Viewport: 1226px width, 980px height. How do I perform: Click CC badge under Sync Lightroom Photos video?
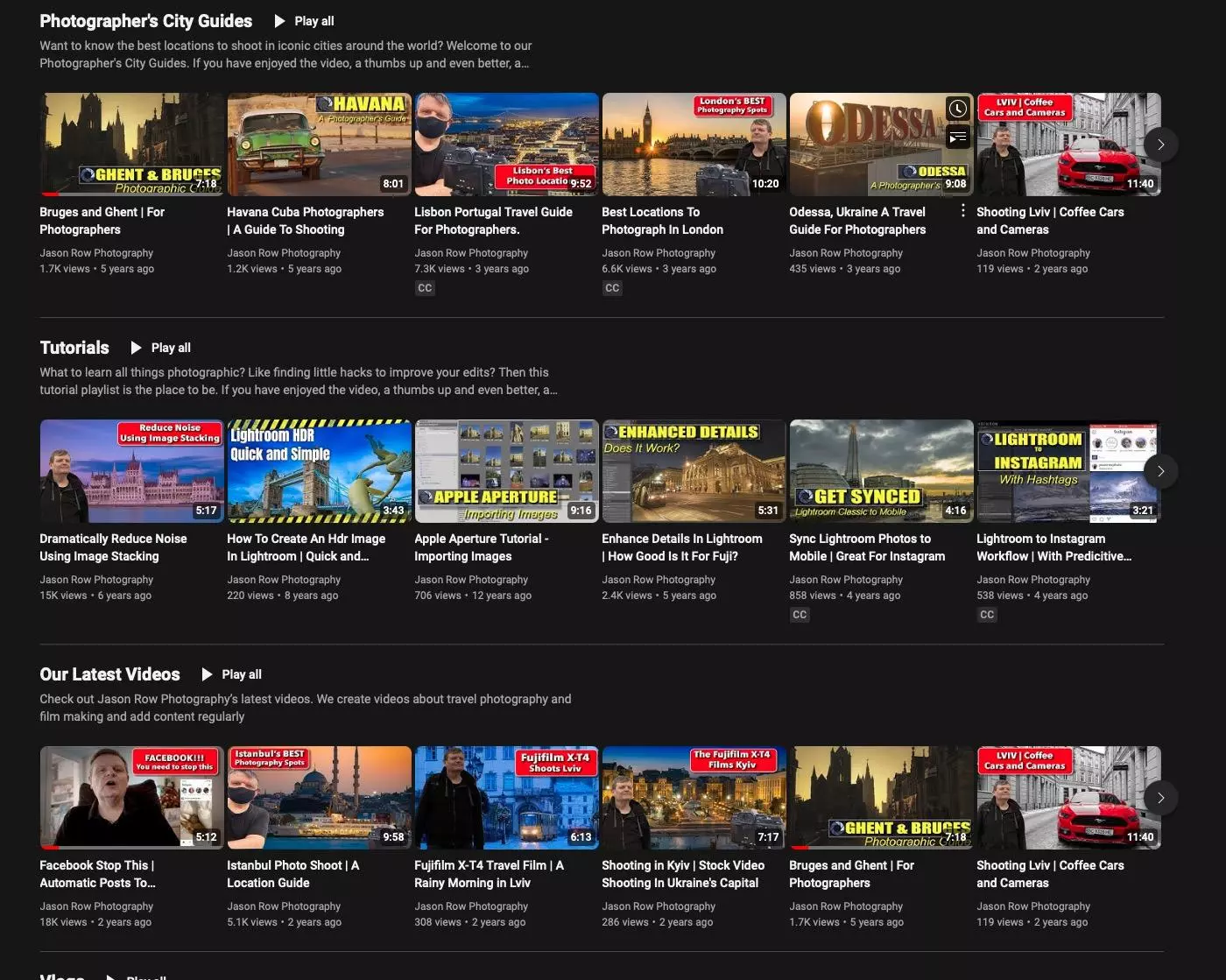800,615
